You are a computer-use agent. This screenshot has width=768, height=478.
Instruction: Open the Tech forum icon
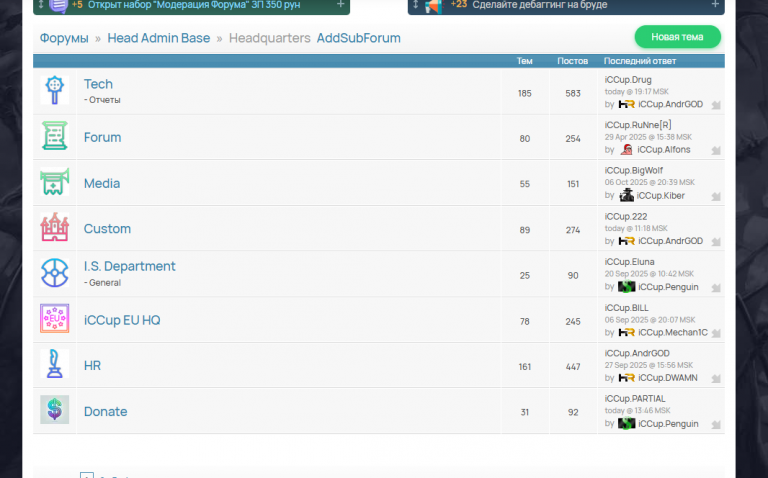click(54, 90)
